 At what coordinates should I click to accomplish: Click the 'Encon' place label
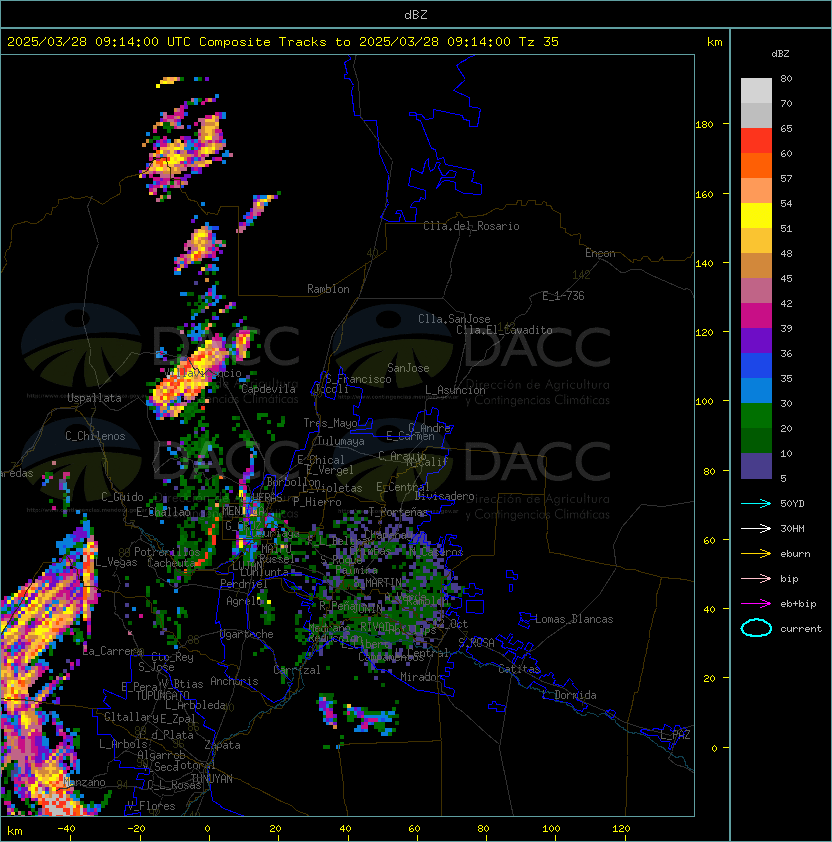pyautogui.click(x=600, y=253)
